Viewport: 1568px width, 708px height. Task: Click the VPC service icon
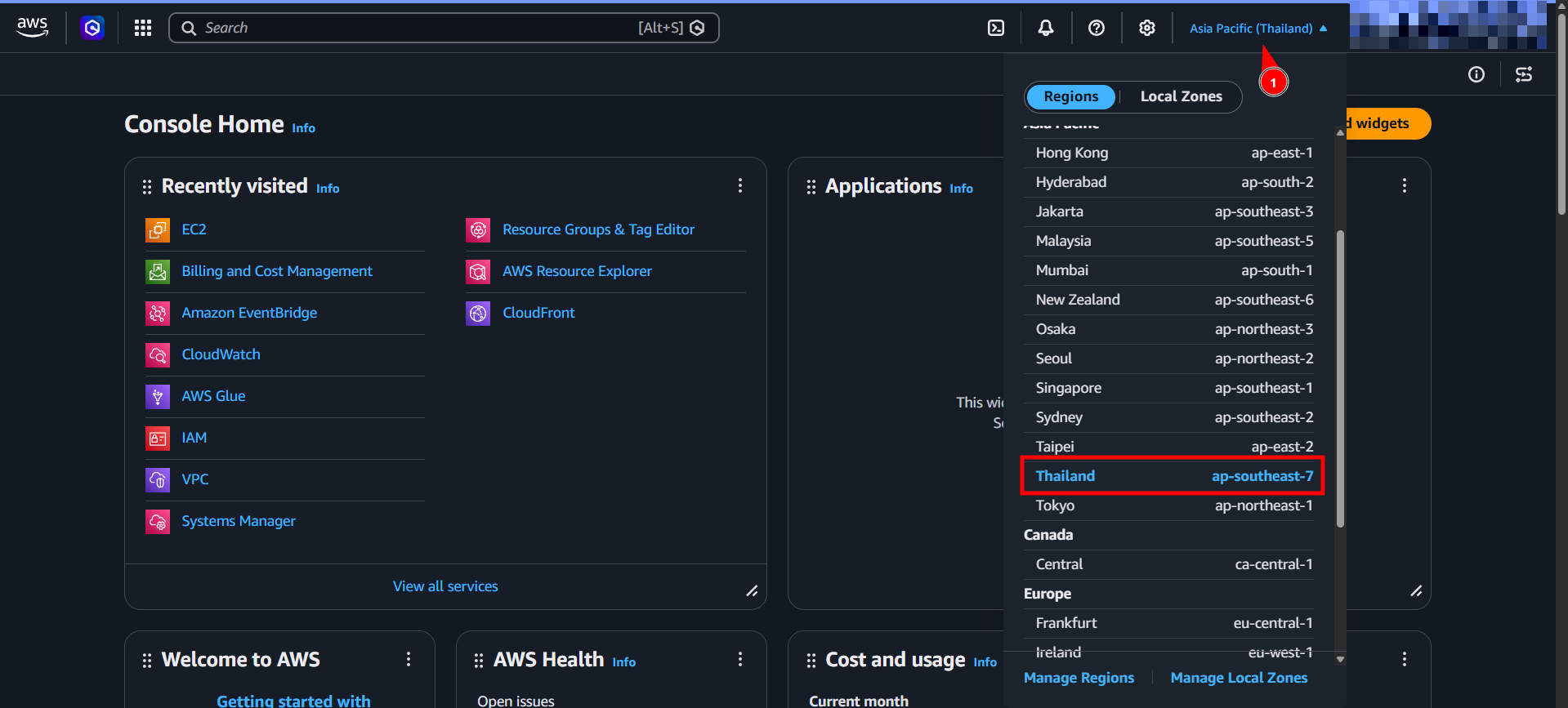pyautogui.click(x=158, y=480)
